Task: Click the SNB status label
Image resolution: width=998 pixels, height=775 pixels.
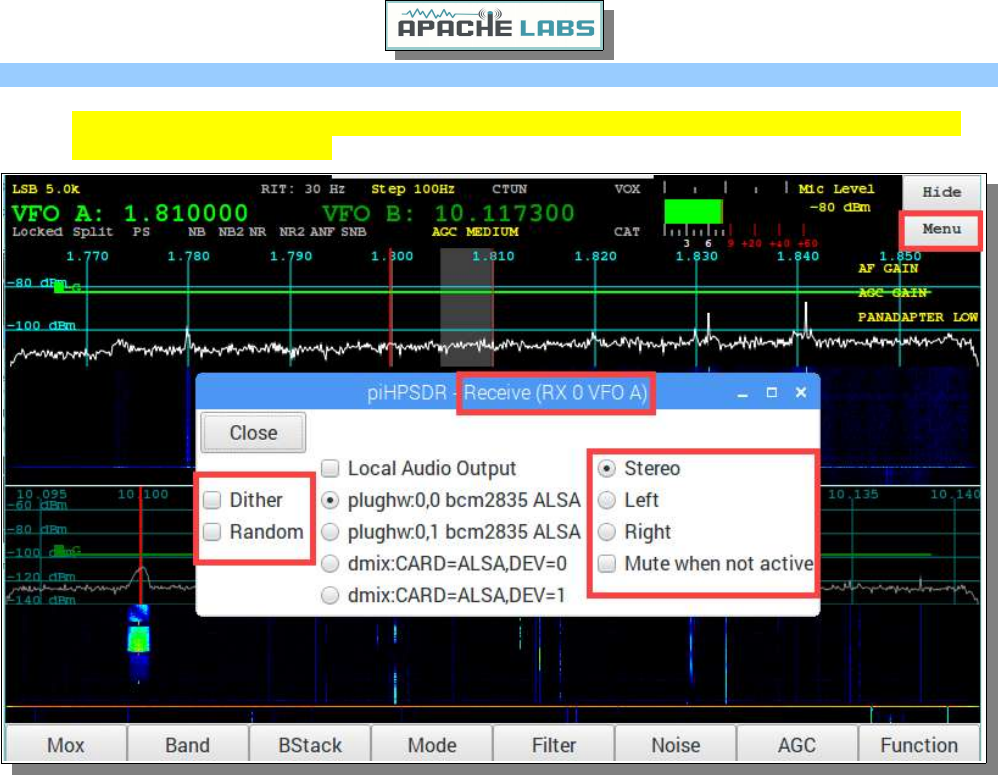Action: (x=353, y=232)
